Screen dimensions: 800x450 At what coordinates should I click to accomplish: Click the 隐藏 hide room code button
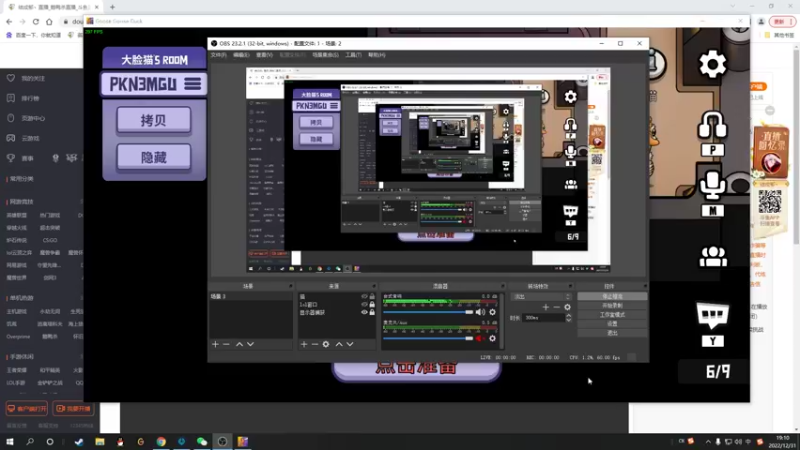pyautogui.click(x=154, y=158)
